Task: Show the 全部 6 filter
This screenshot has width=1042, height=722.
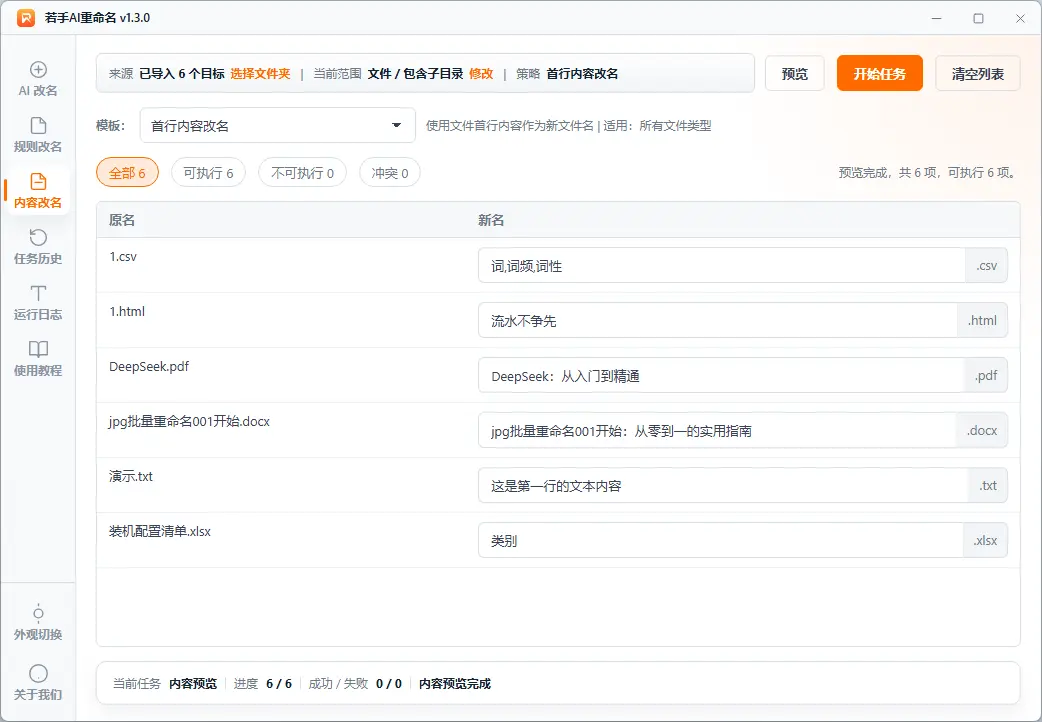Action: tap(128, 173)
